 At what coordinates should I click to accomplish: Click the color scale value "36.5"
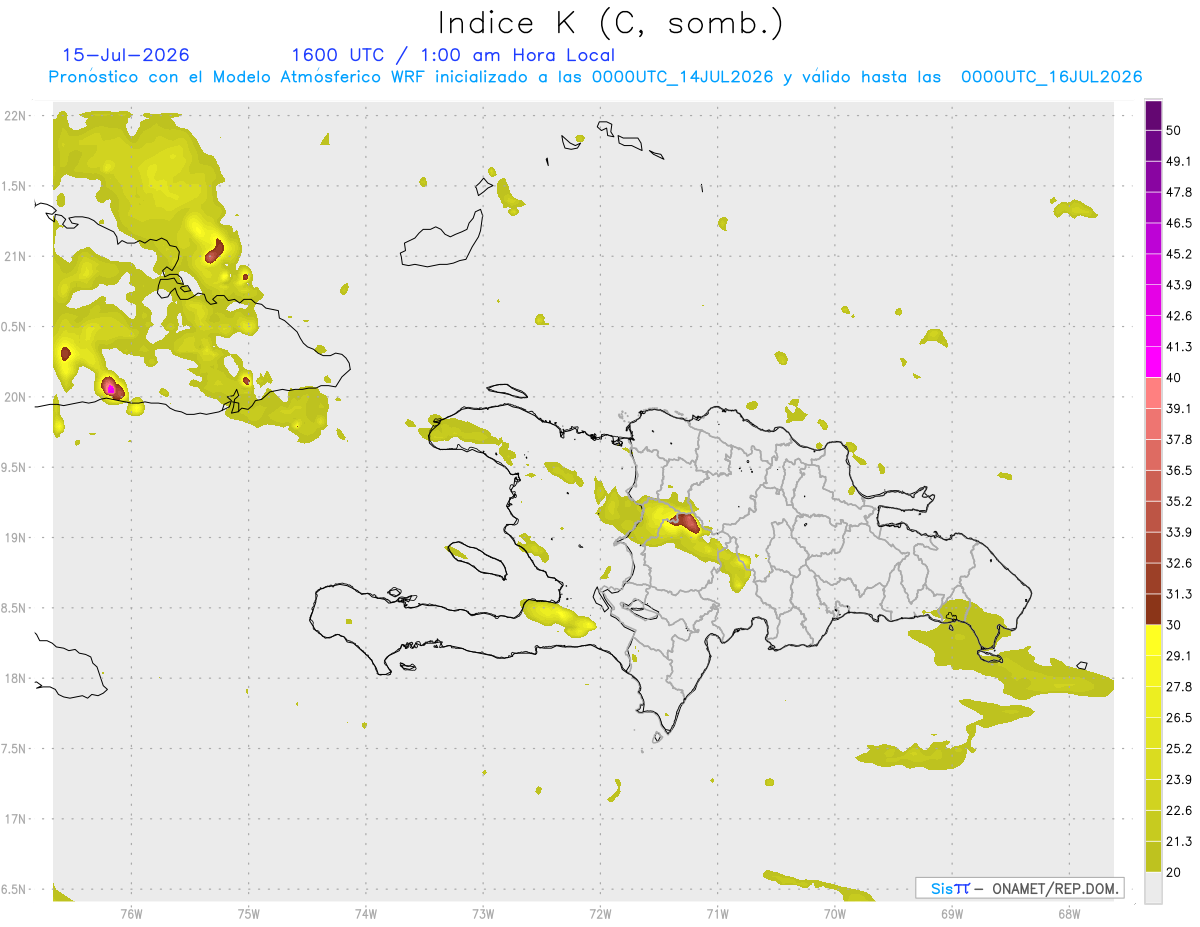click(1179, 470)
